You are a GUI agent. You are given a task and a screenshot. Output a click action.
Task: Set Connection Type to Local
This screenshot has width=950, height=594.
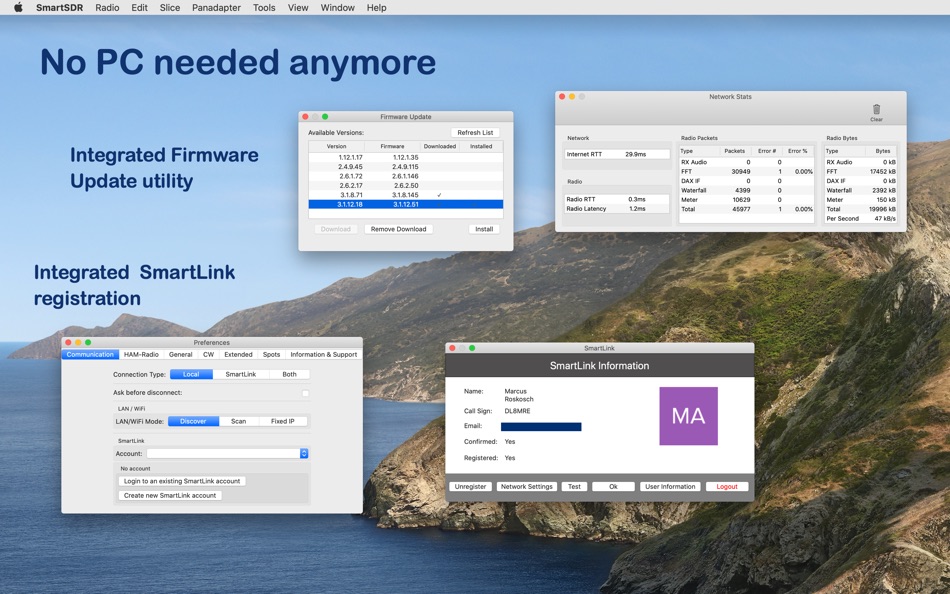(191, 374)
